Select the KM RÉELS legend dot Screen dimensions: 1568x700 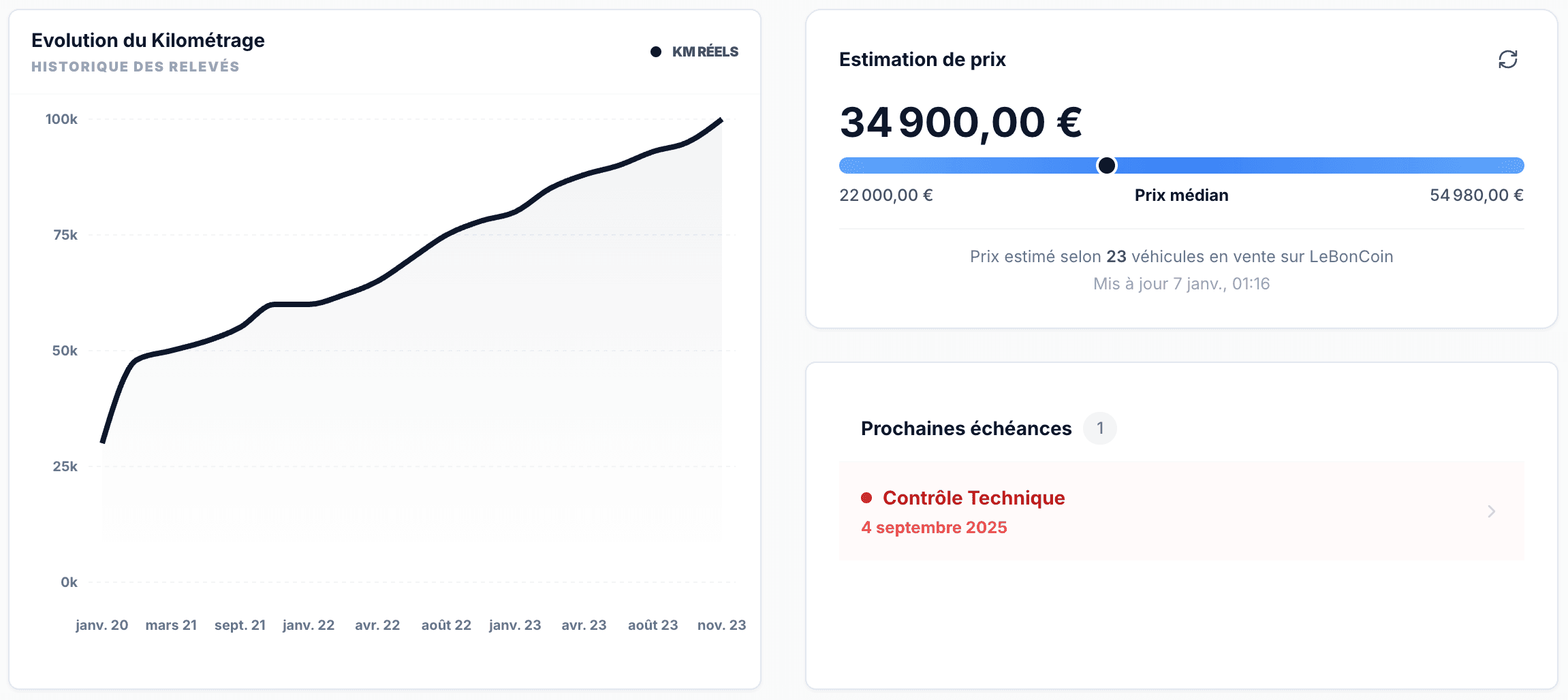coord(656,51)
